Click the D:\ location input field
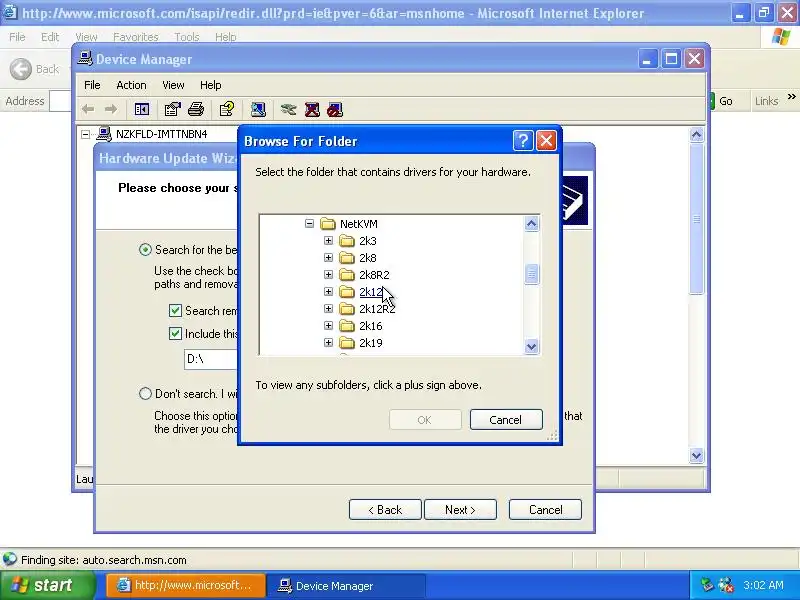This screenshot has height=600, width=800. [211, 359]
